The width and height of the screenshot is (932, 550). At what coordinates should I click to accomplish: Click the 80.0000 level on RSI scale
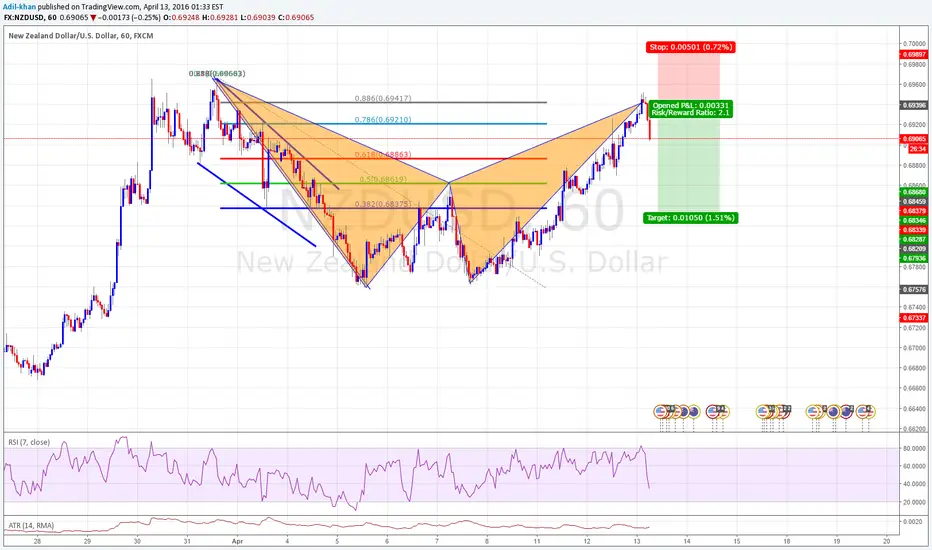pyautogui.click(x=914, y=448)
